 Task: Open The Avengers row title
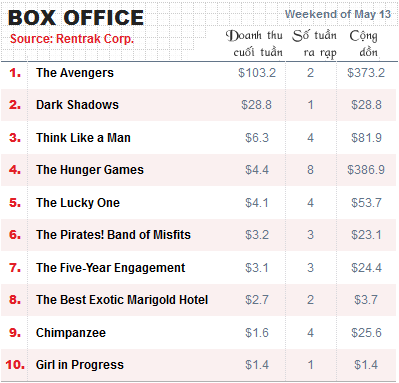point(75,73)
